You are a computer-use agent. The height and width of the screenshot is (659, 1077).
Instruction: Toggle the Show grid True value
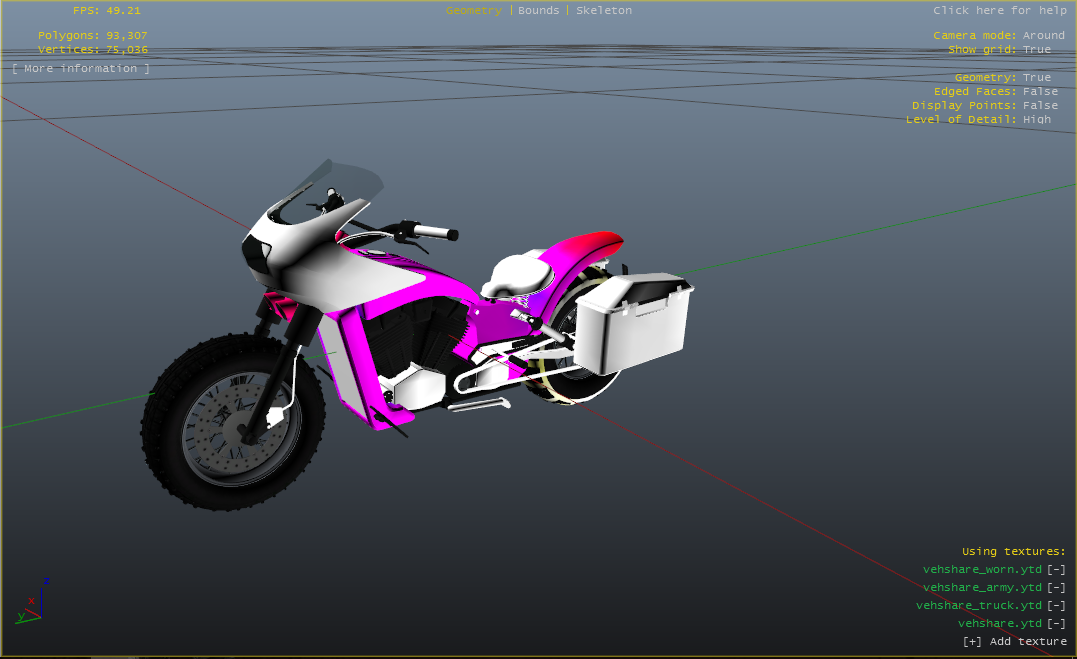pos(1036,49)
